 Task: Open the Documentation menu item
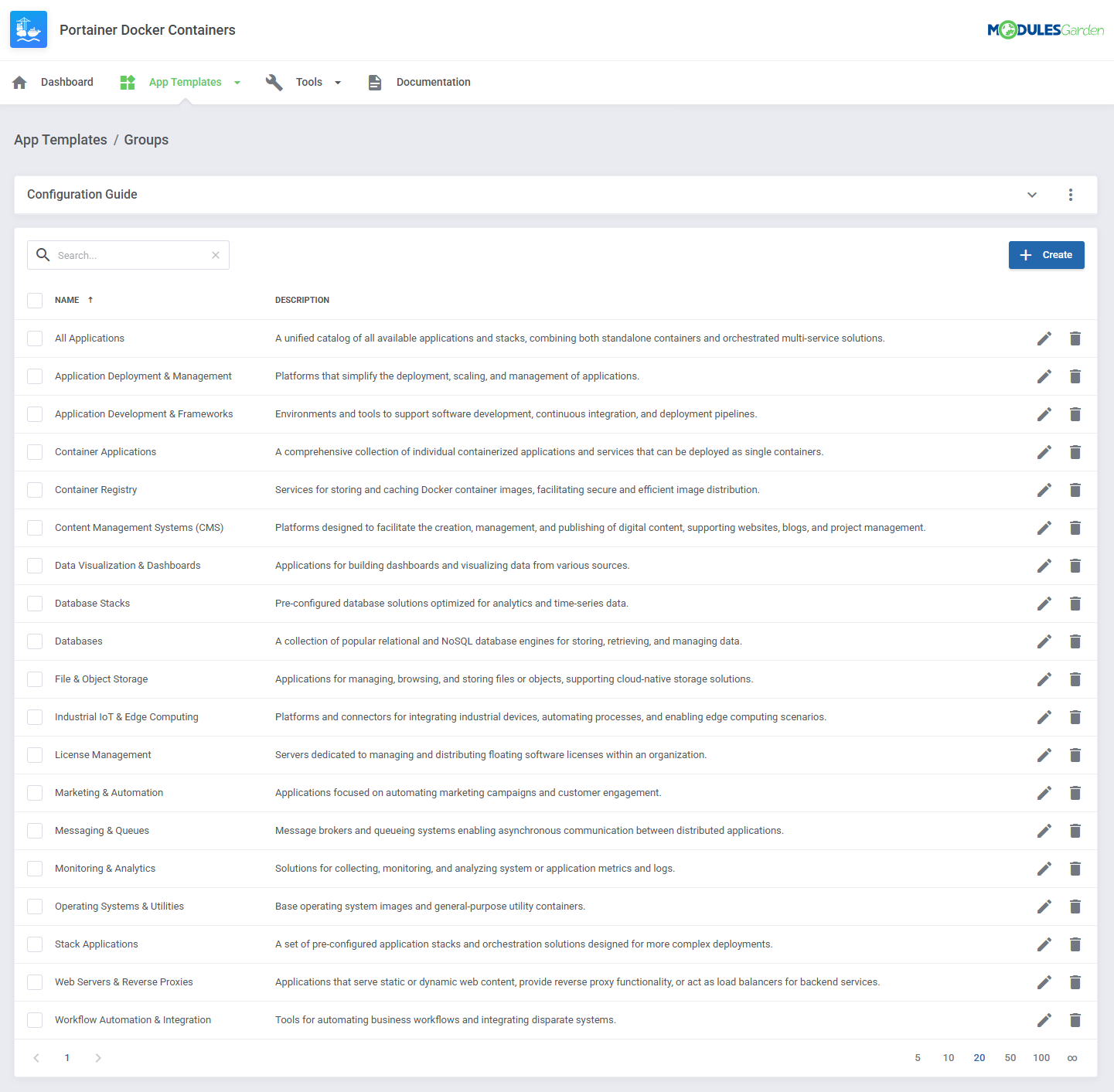[433, 82]
